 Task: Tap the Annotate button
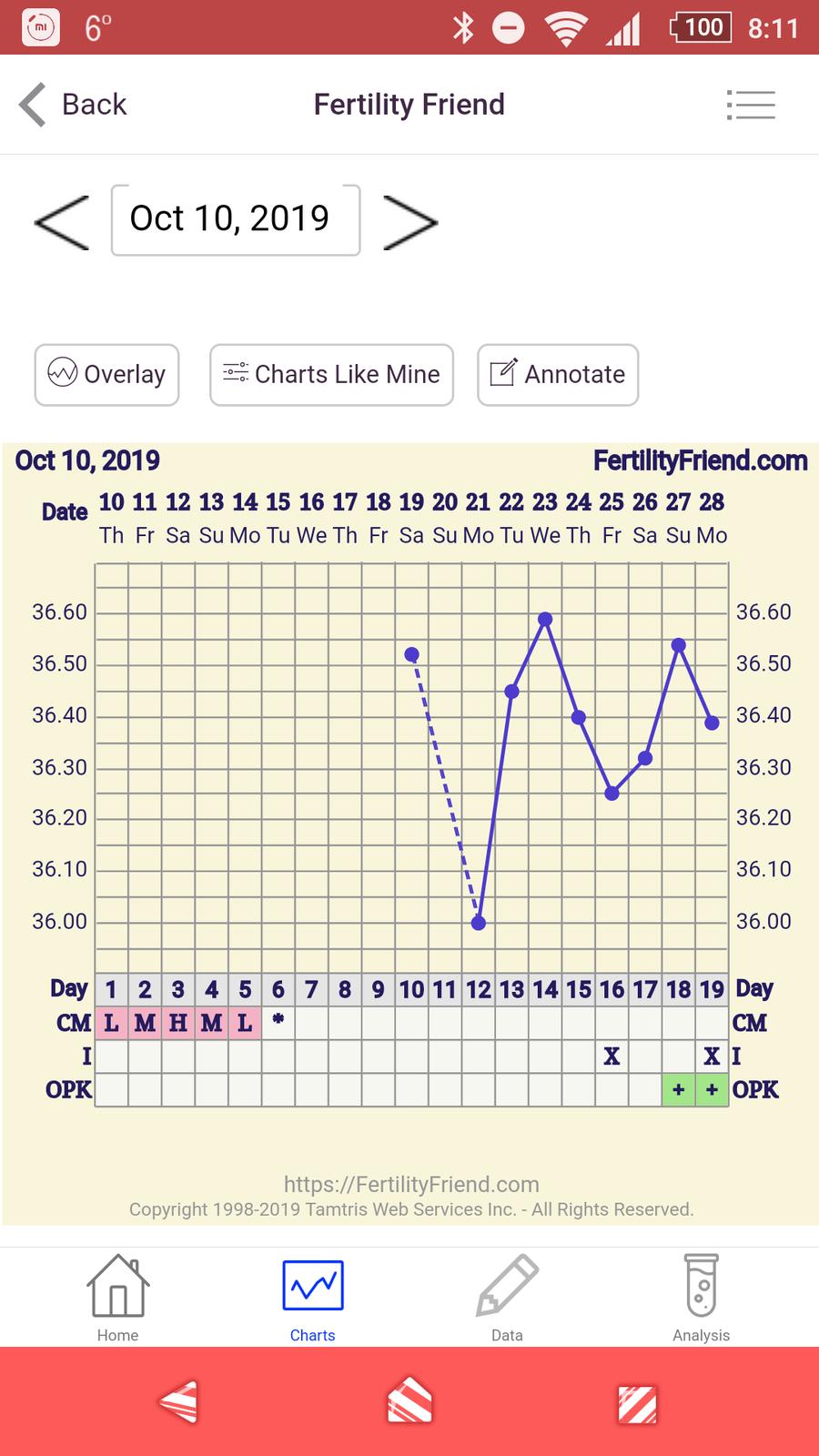(x=557, y=374)
